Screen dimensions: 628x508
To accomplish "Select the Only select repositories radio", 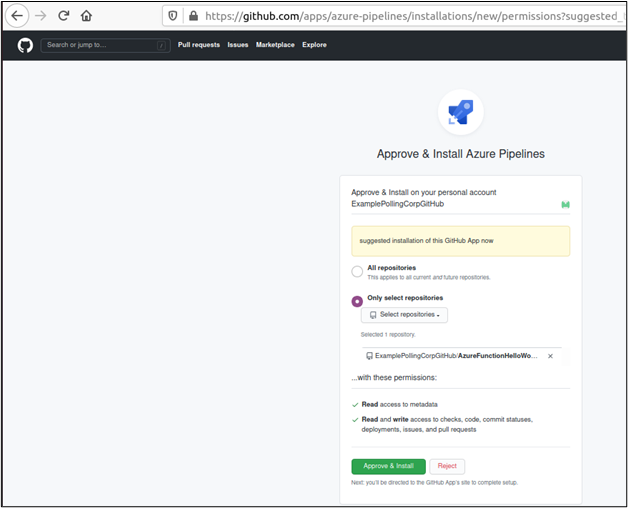I will click(x=357, y=301).
